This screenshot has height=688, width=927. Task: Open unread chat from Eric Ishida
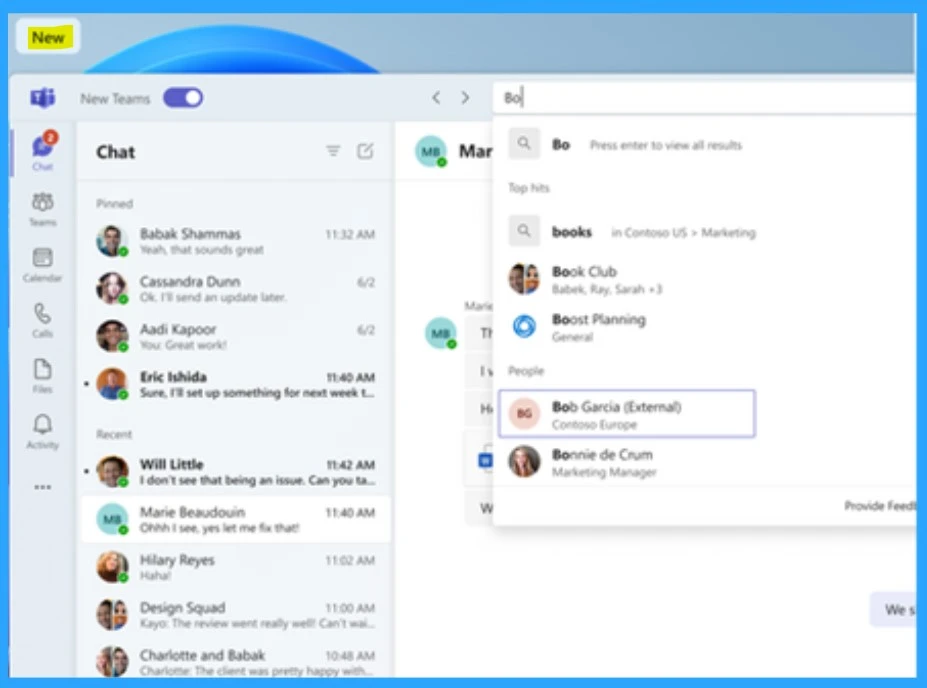[235, 384]
